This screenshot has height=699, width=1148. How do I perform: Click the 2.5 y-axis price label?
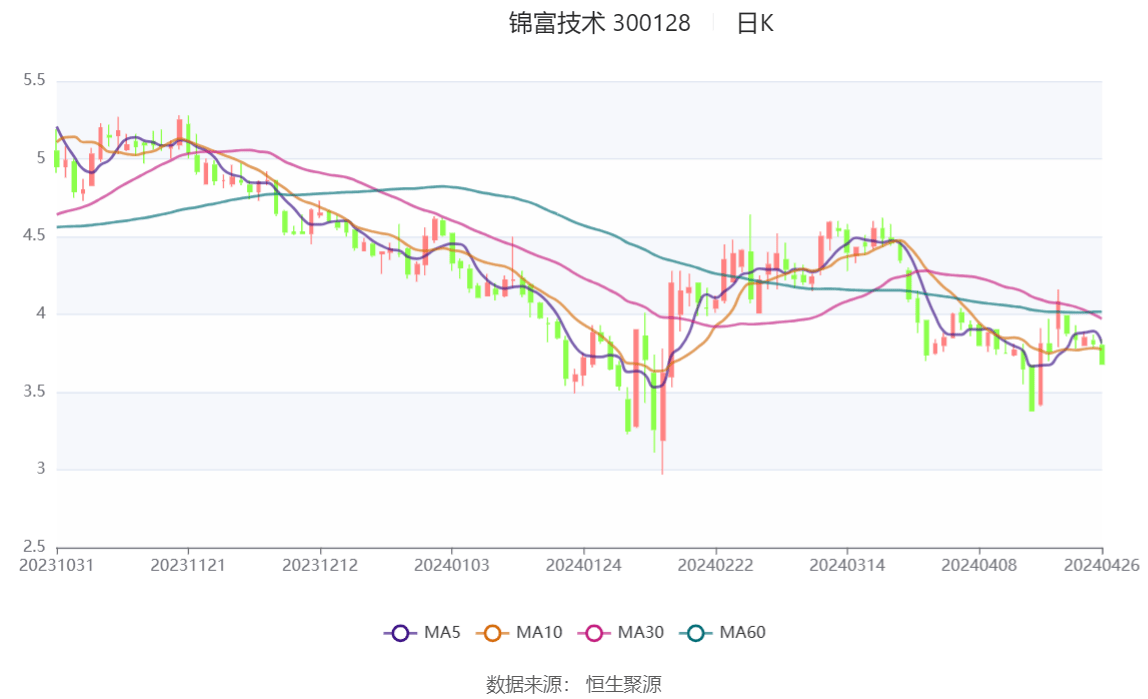tap(34, 546)
